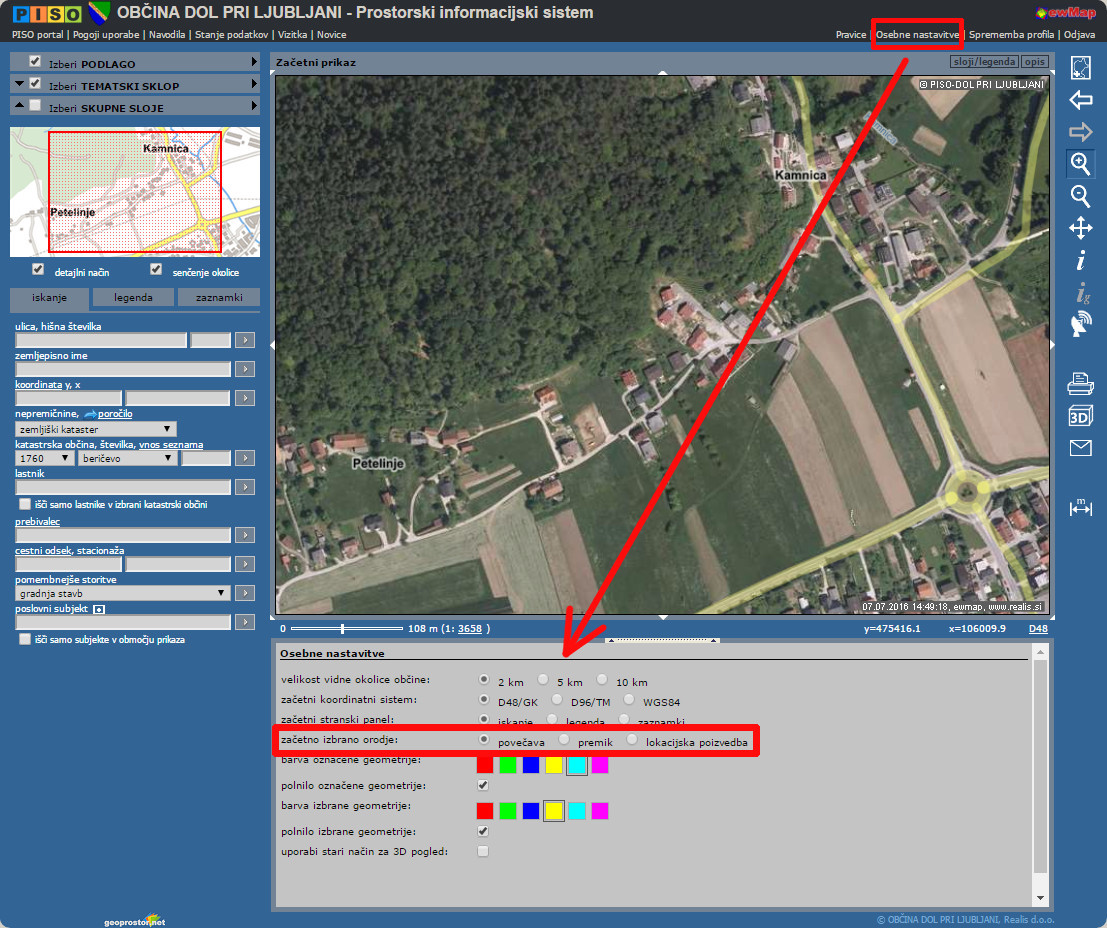
Task: Click the envelope send mail icon
Action: (1080, 448)
